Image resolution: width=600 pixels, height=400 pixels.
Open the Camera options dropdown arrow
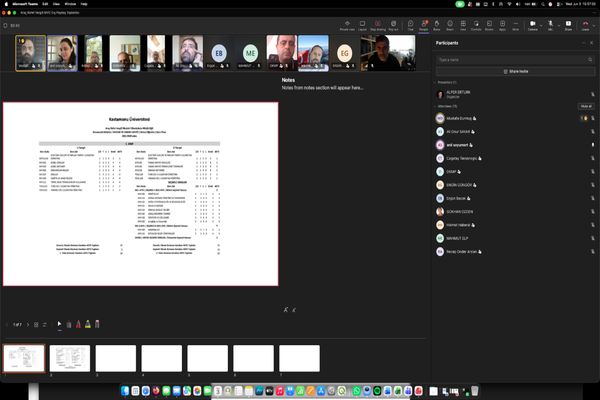(x=541, y=26)
